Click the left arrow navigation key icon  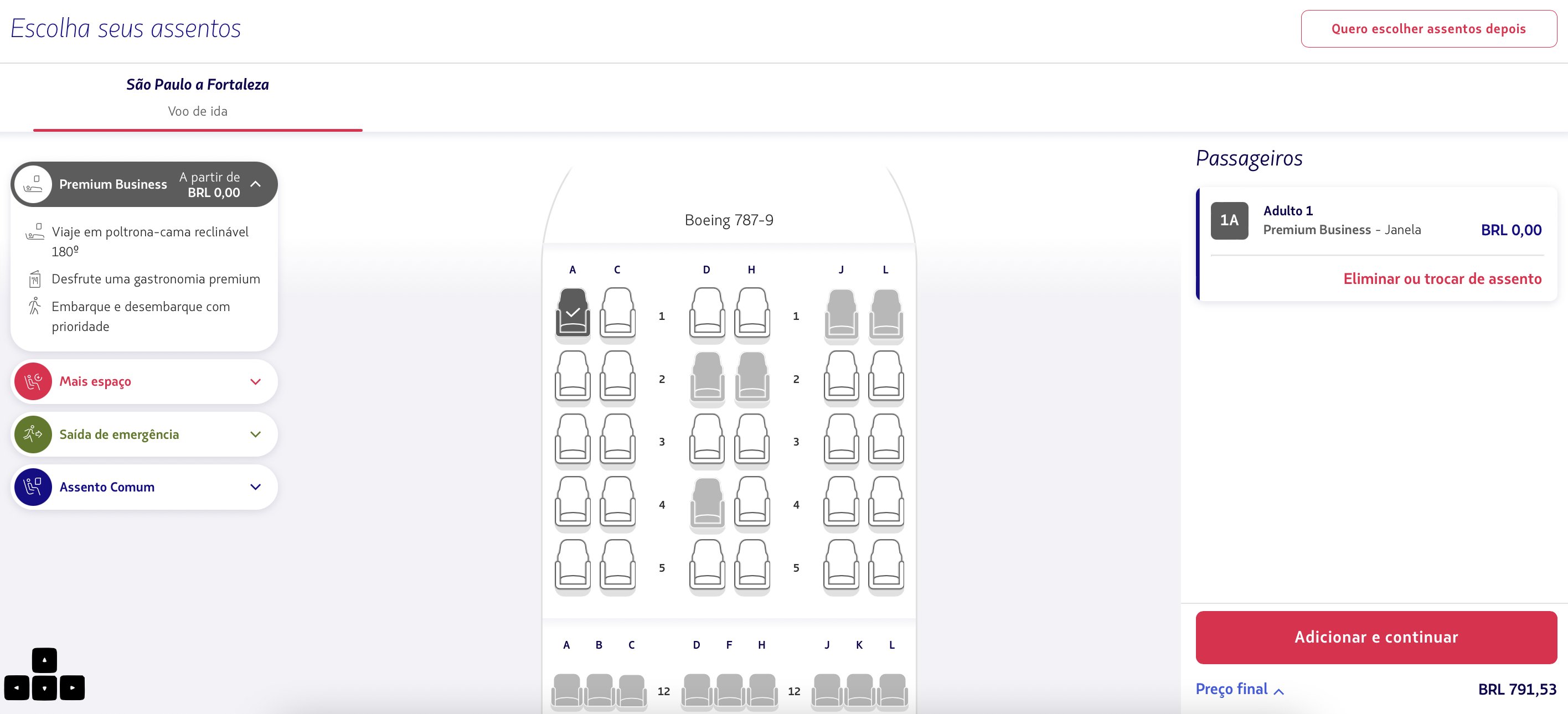pos(17,688)
